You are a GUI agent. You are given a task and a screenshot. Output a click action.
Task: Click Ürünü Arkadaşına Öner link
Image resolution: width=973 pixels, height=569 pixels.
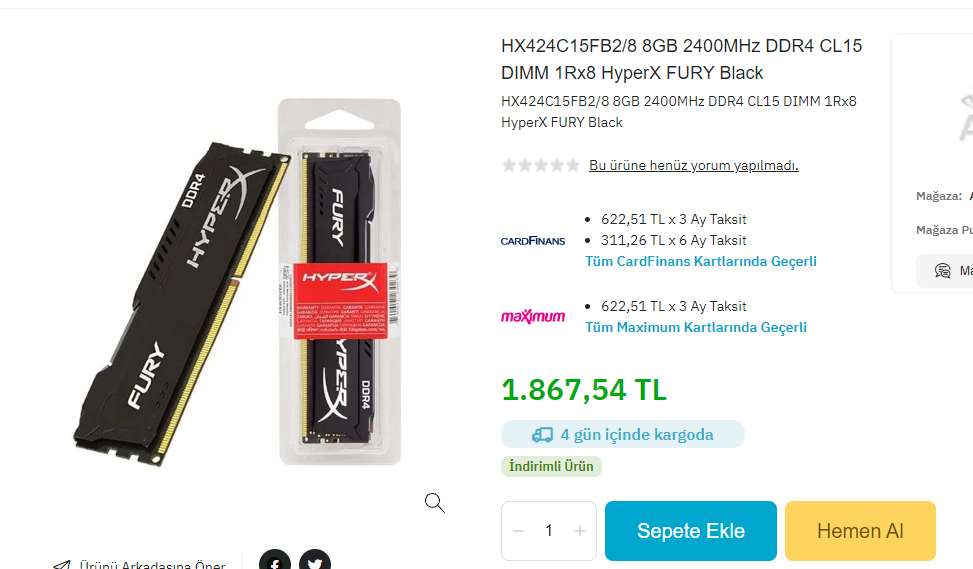pyautogui.click(x=152, y=564)
